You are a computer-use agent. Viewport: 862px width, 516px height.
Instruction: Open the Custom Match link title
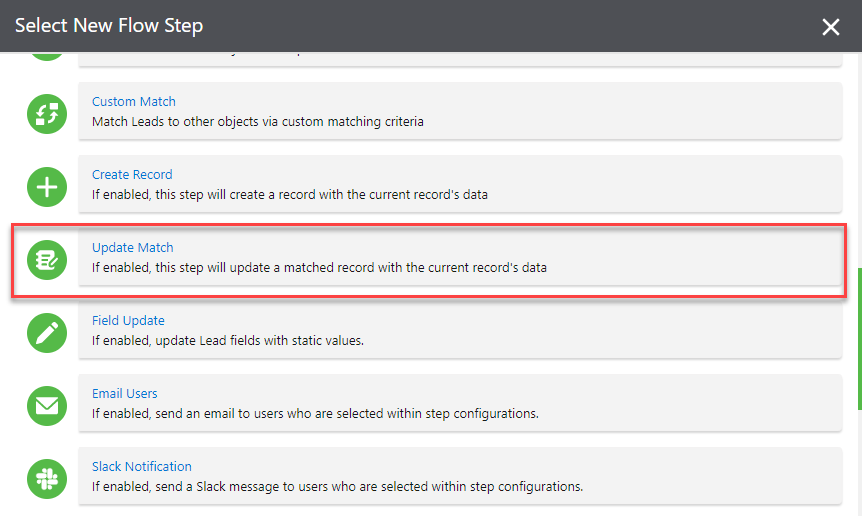click(134, 102)
